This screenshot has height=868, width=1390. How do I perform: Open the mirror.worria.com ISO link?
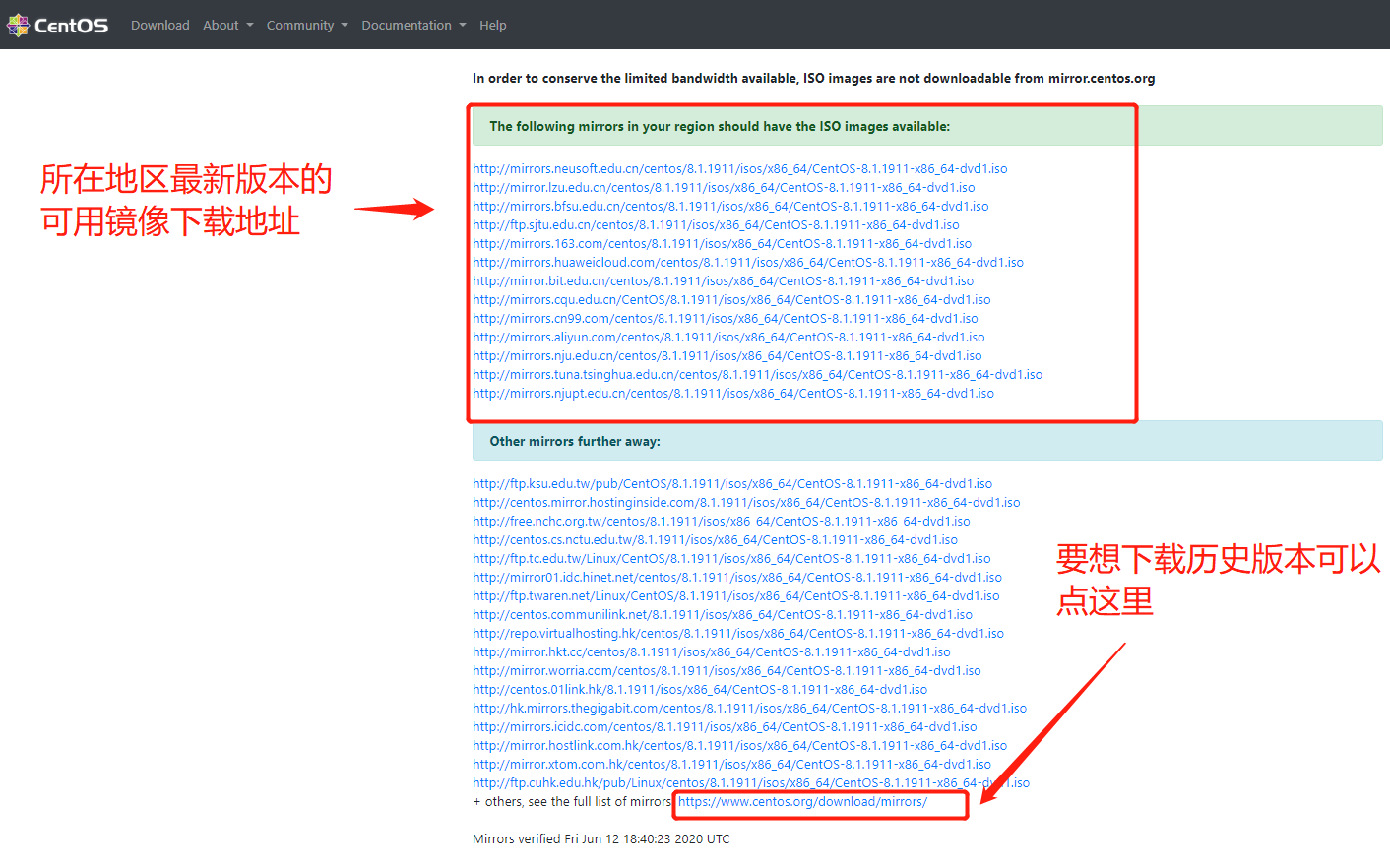tap(727, 671)
